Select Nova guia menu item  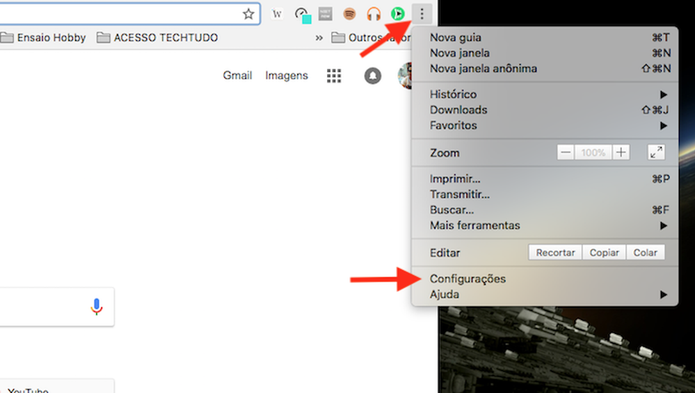pyautogui.click(x=545, y=38)
